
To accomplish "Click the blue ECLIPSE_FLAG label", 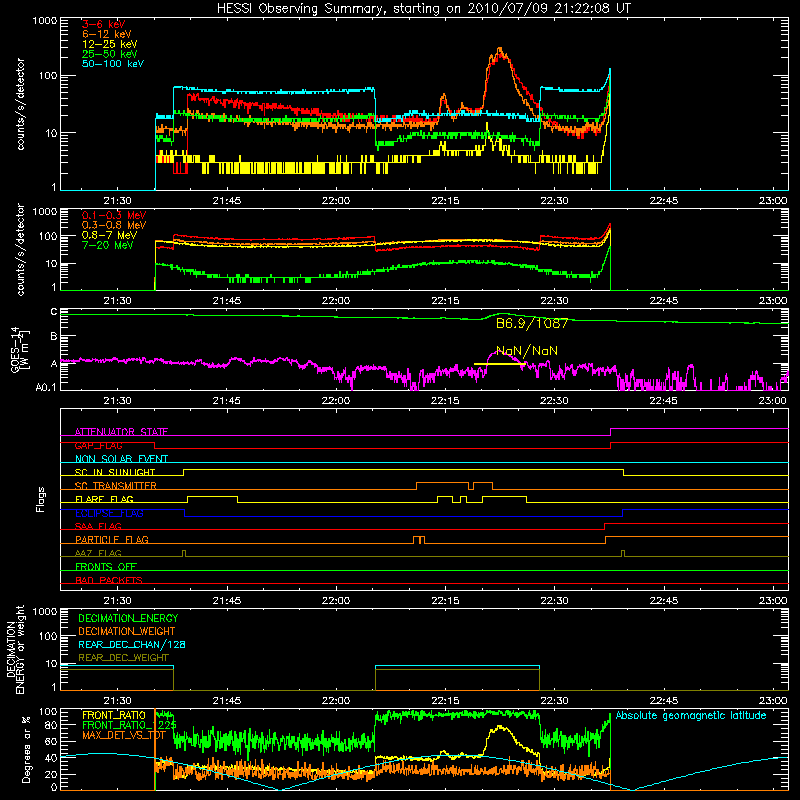I will (x=109, y=513).
